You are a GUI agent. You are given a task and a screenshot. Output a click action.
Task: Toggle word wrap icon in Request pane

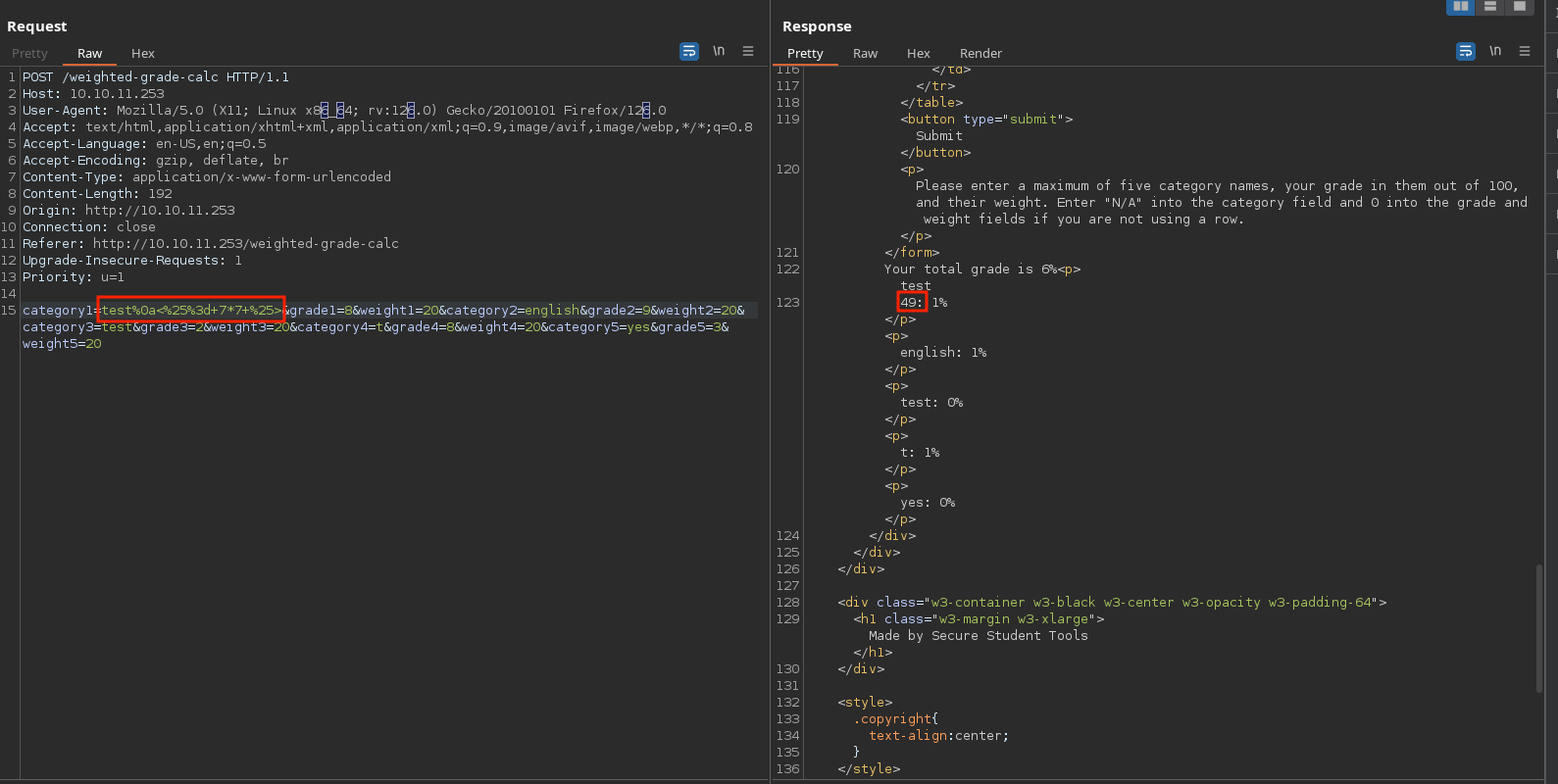pos(689,51)
